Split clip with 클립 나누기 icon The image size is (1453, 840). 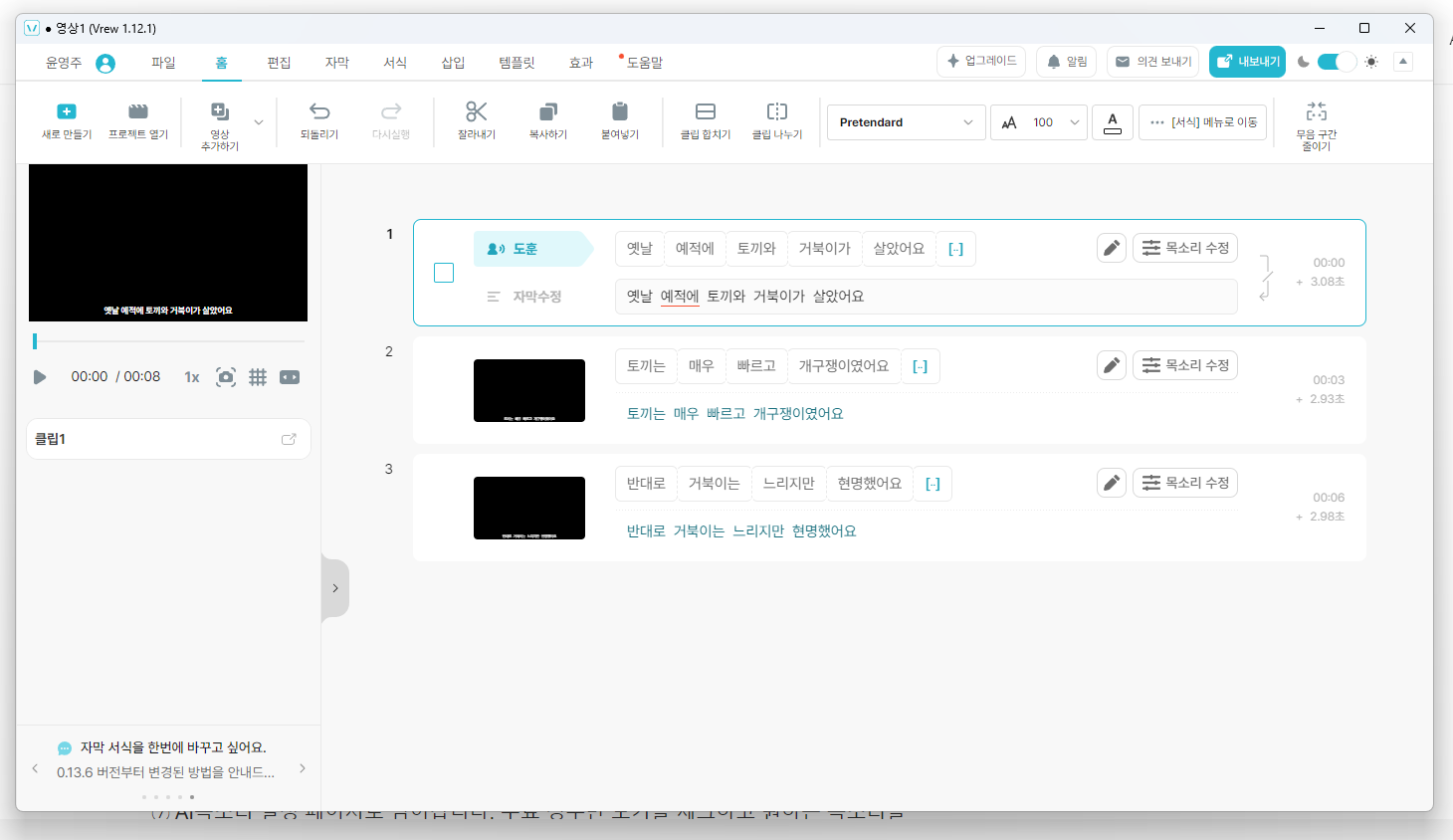click(x=777, y=111)
